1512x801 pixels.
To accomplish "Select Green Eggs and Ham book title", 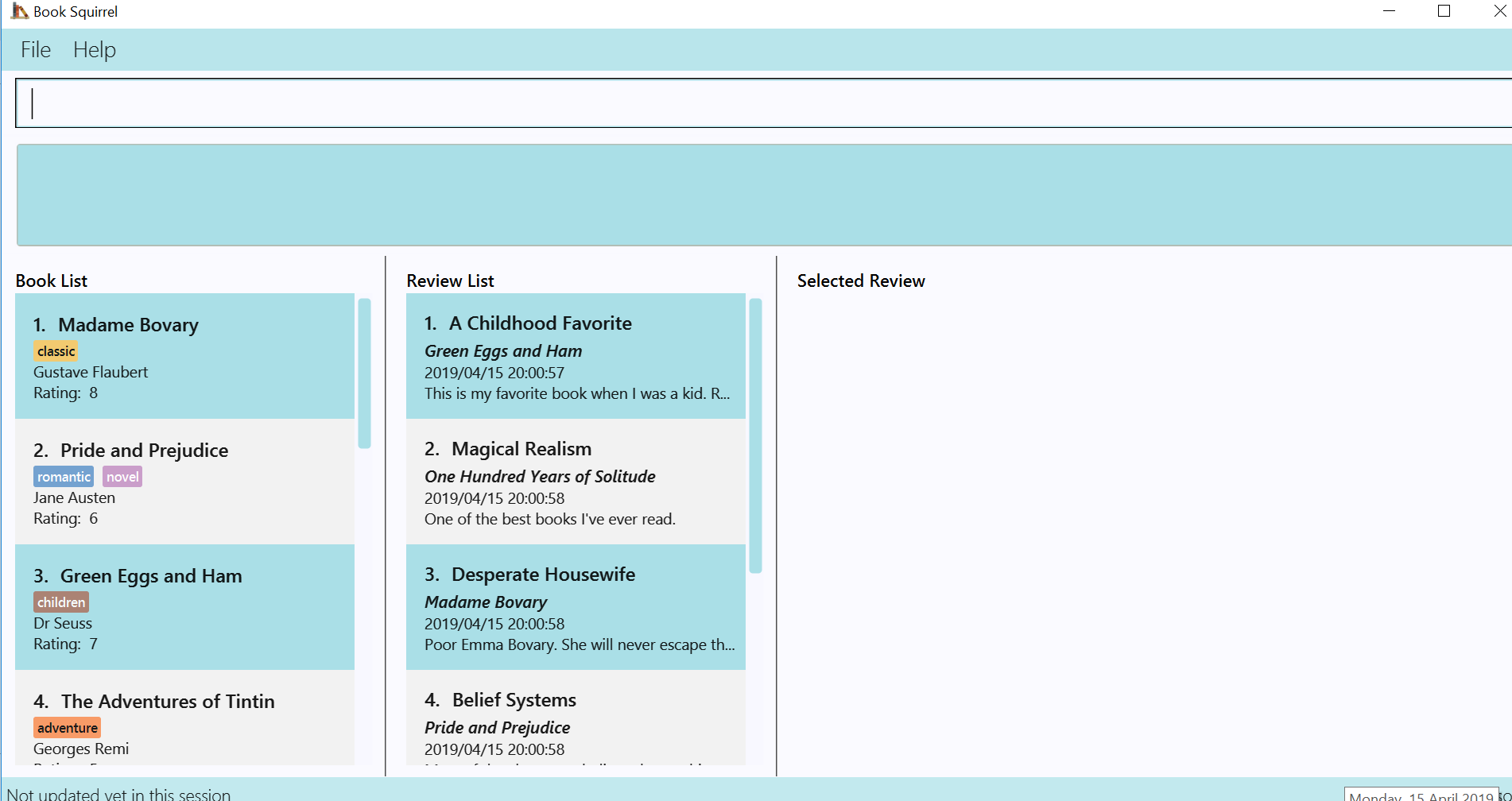I will [x=151, y=576].
